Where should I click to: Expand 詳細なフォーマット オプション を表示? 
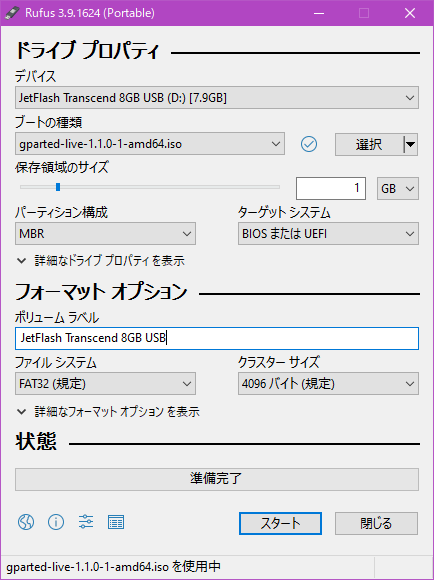(108, 411)
